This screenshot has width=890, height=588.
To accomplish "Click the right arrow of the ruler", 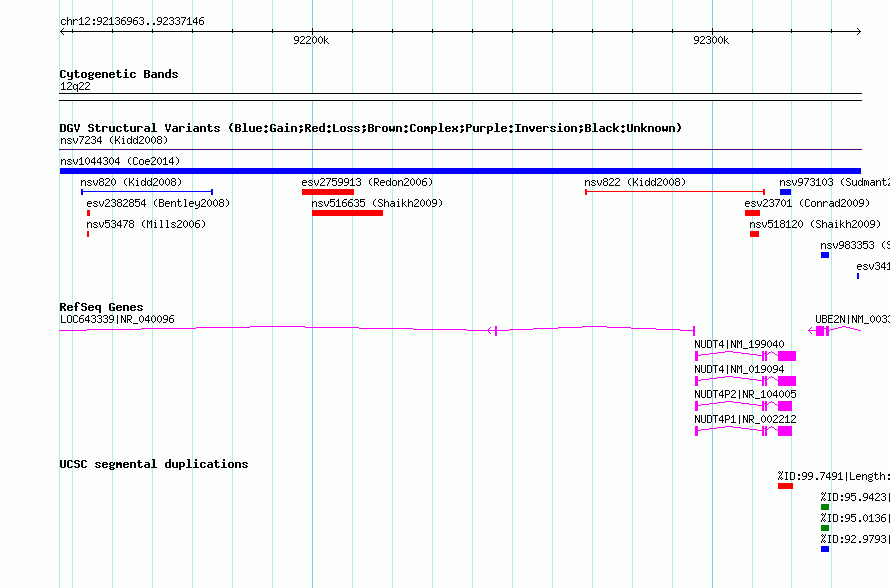I will (x=858, y=31).
